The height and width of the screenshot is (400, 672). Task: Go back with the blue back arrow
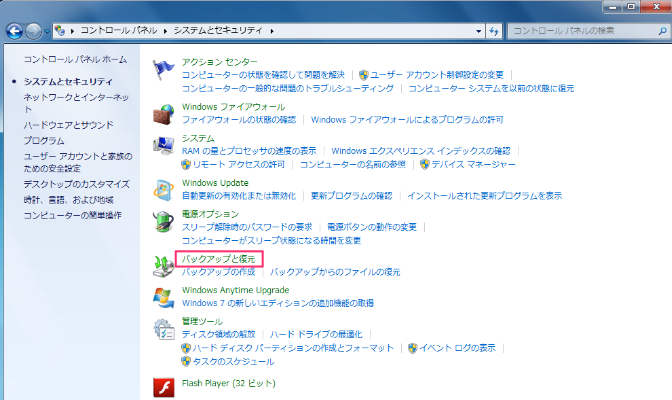[x=15, y=31]
